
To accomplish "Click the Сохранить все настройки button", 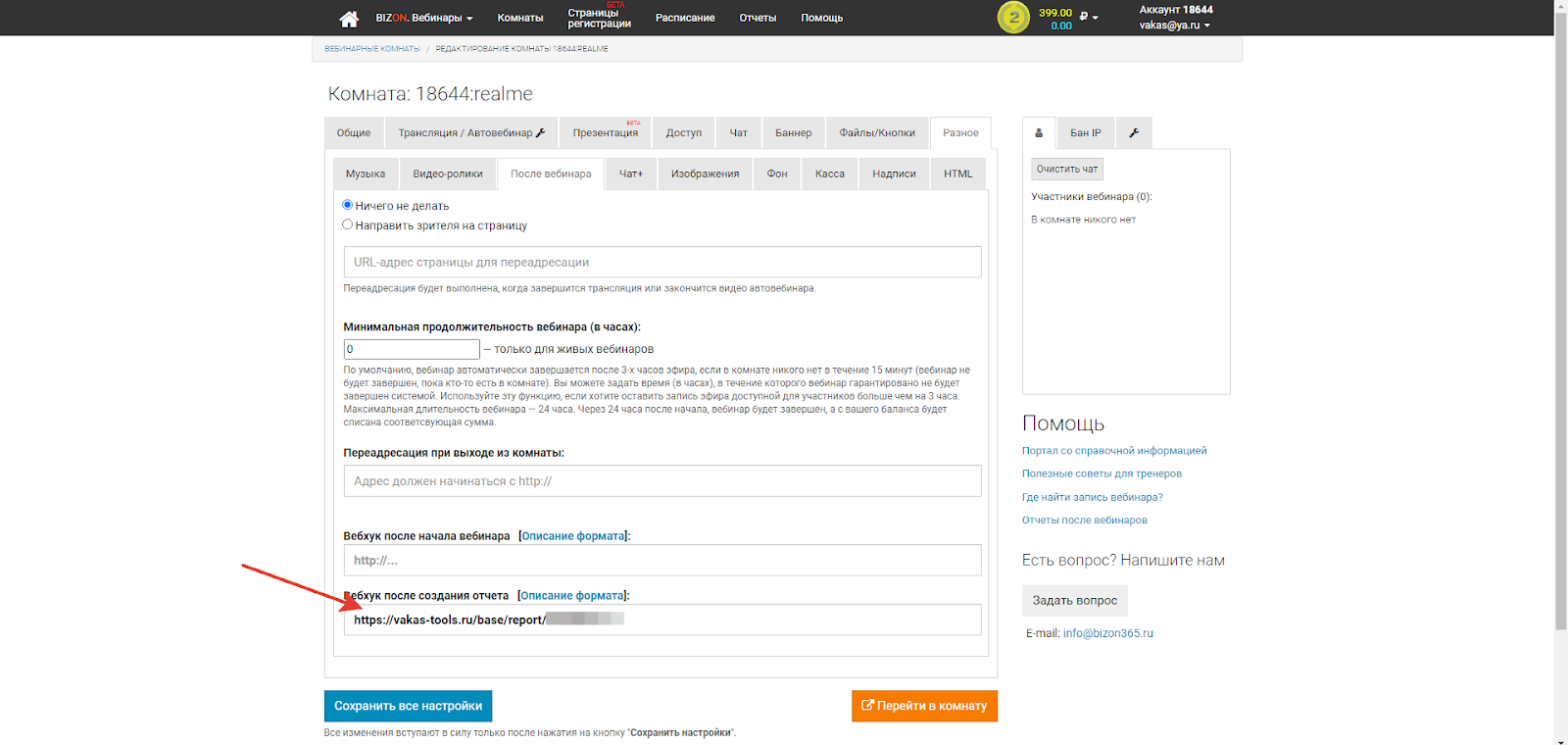I will [408, 706].
